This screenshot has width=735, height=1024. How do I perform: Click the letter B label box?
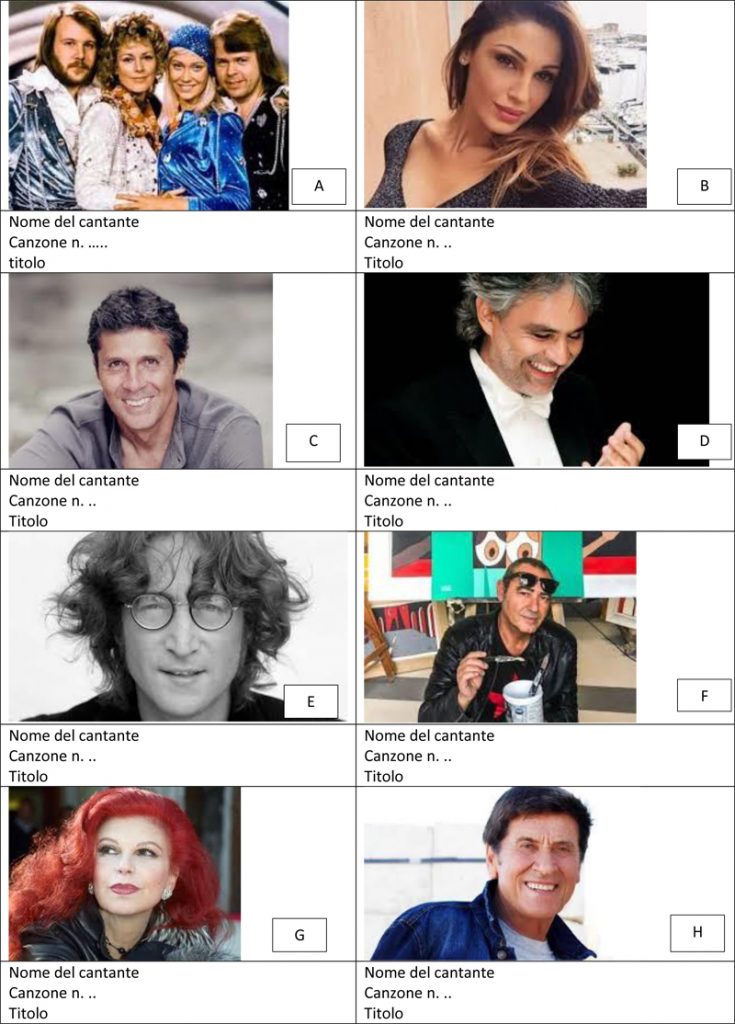704,186
